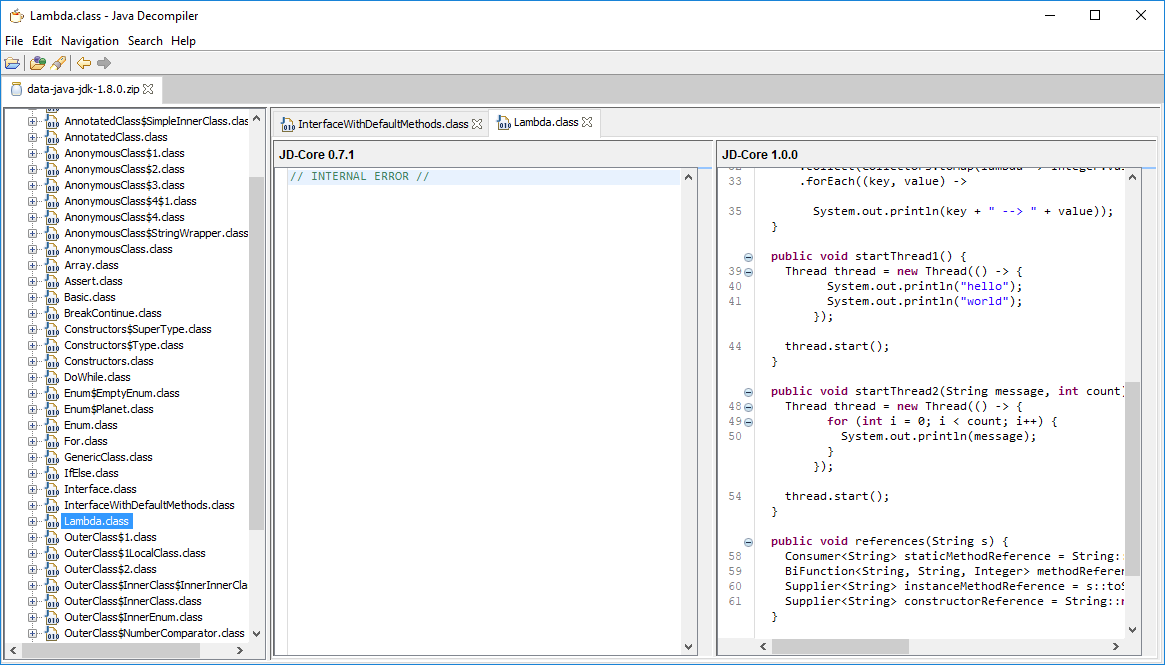
Task: Click the Backward navigation arrow
Action: pyautogui.click(x=84, y=63)
